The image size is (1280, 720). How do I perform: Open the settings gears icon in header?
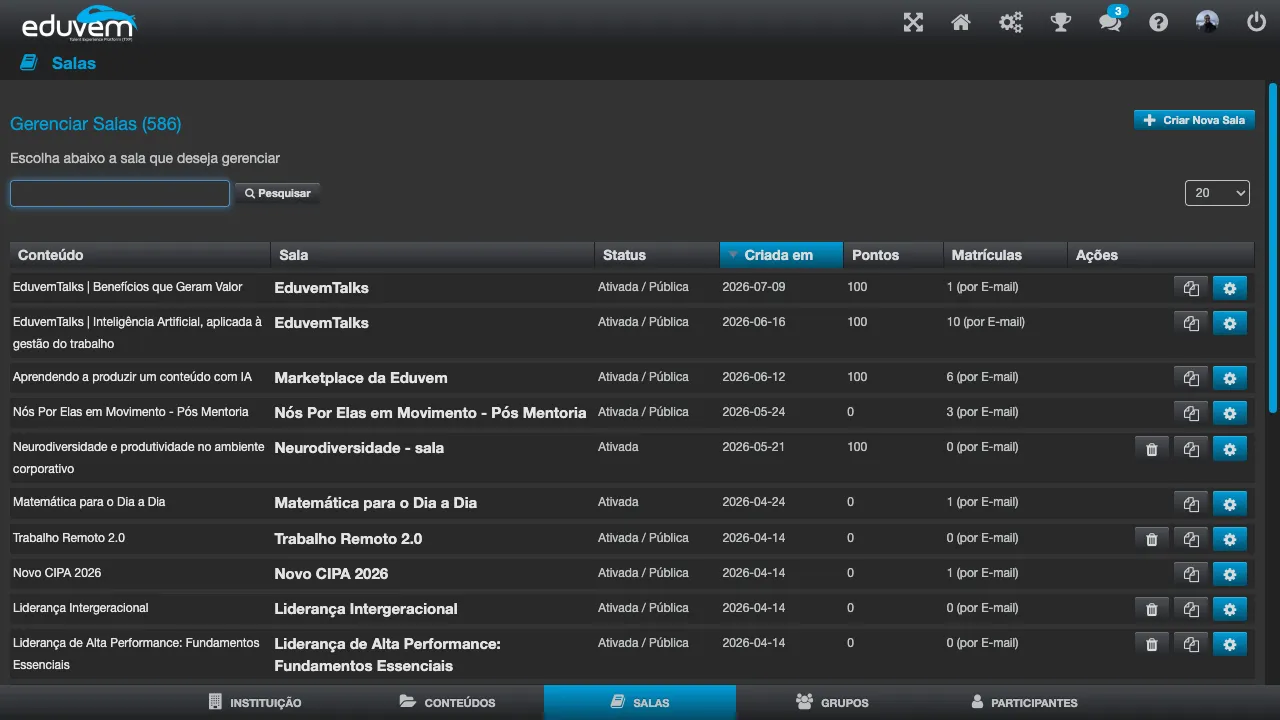[1011, 22]
